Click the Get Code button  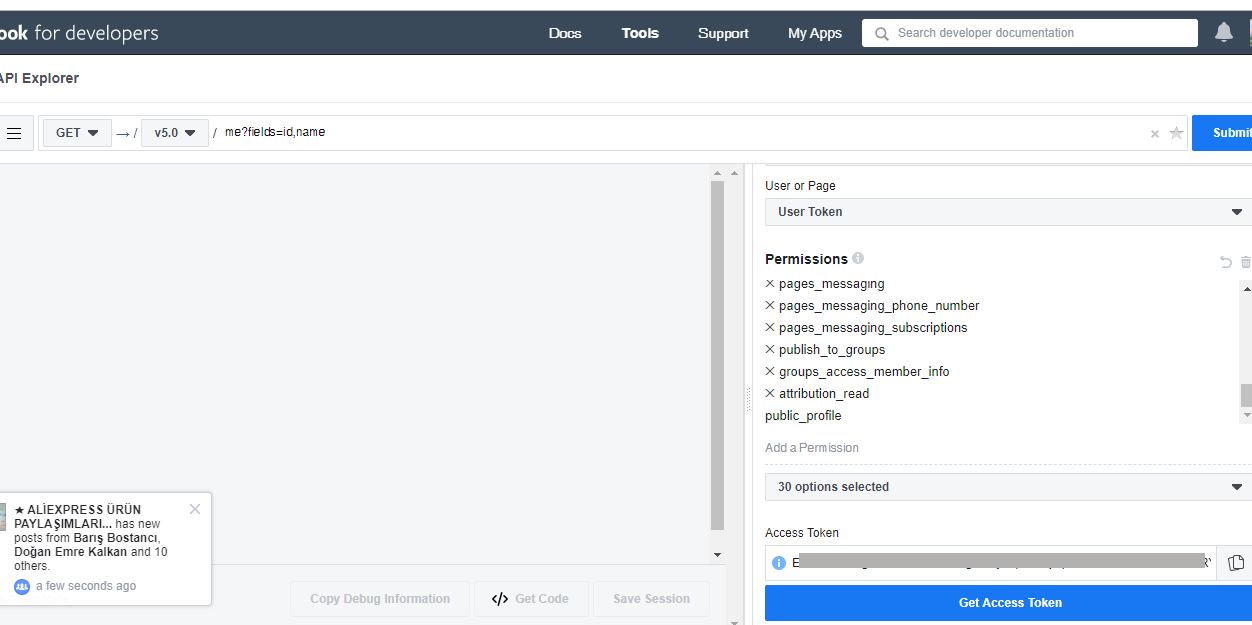tap(531, 599)
